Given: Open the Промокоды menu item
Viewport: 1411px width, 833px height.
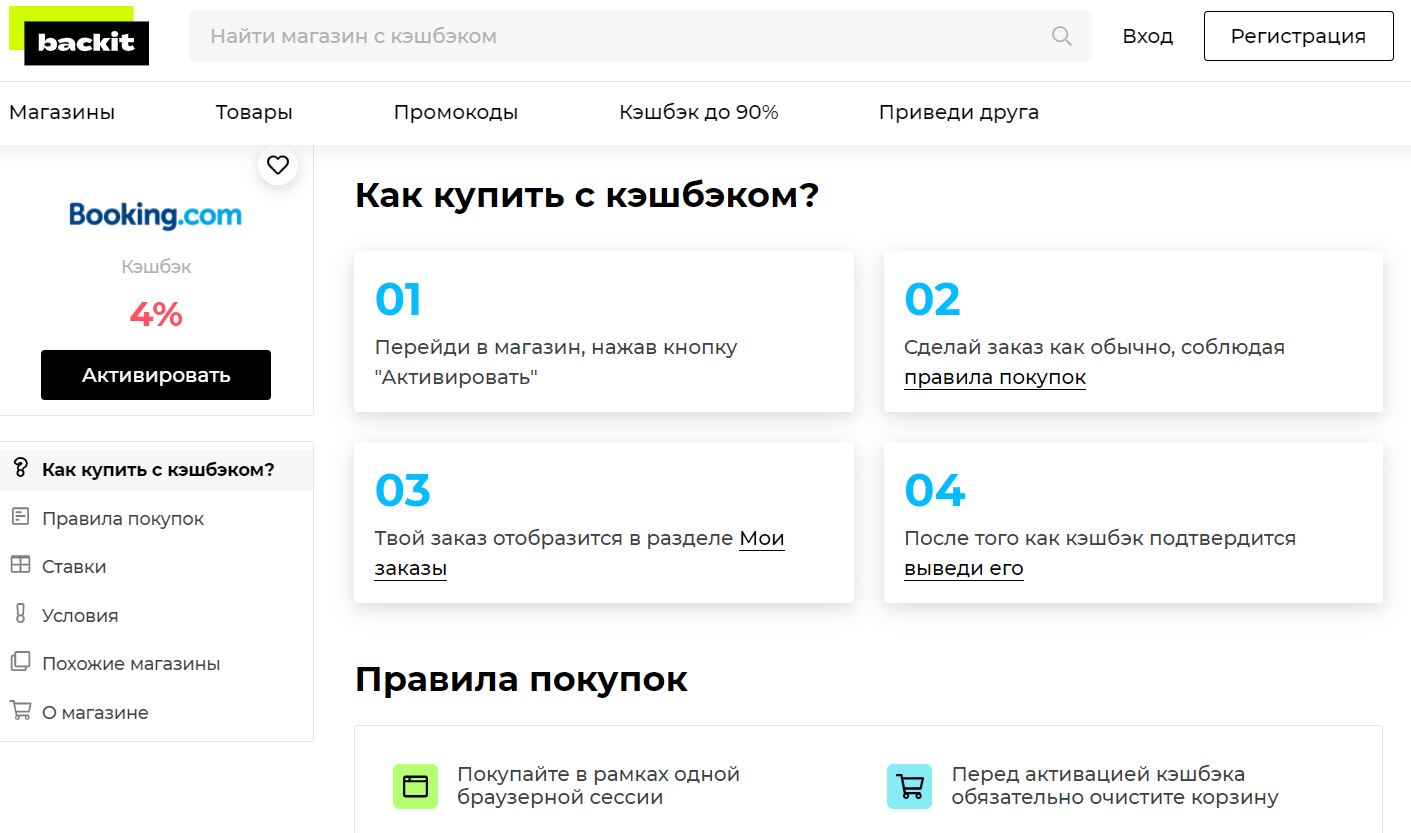Looking at the screenshot, I should [x=456, y=112].
